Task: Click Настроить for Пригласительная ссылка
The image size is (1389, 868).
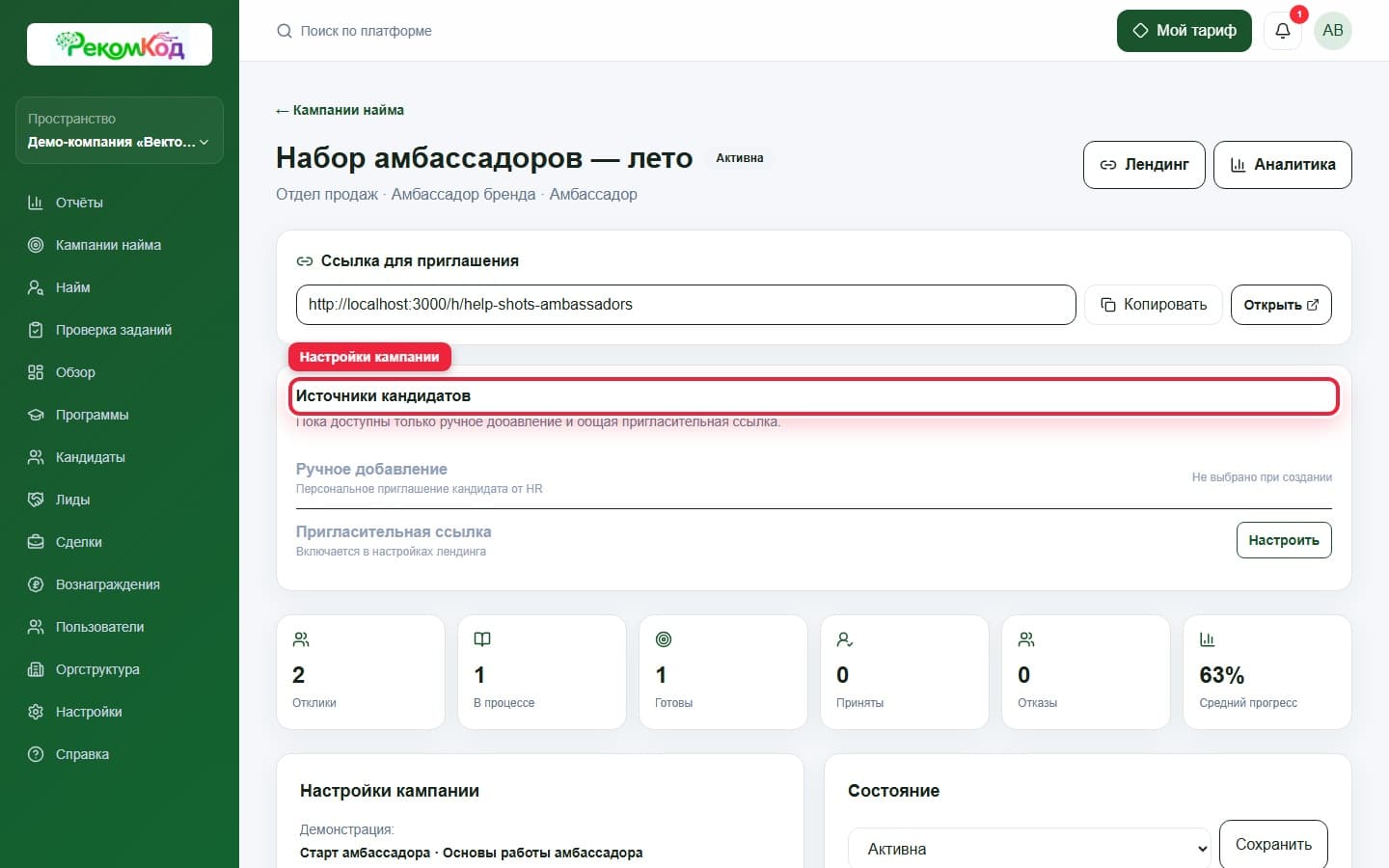Action: [1284, 540]
